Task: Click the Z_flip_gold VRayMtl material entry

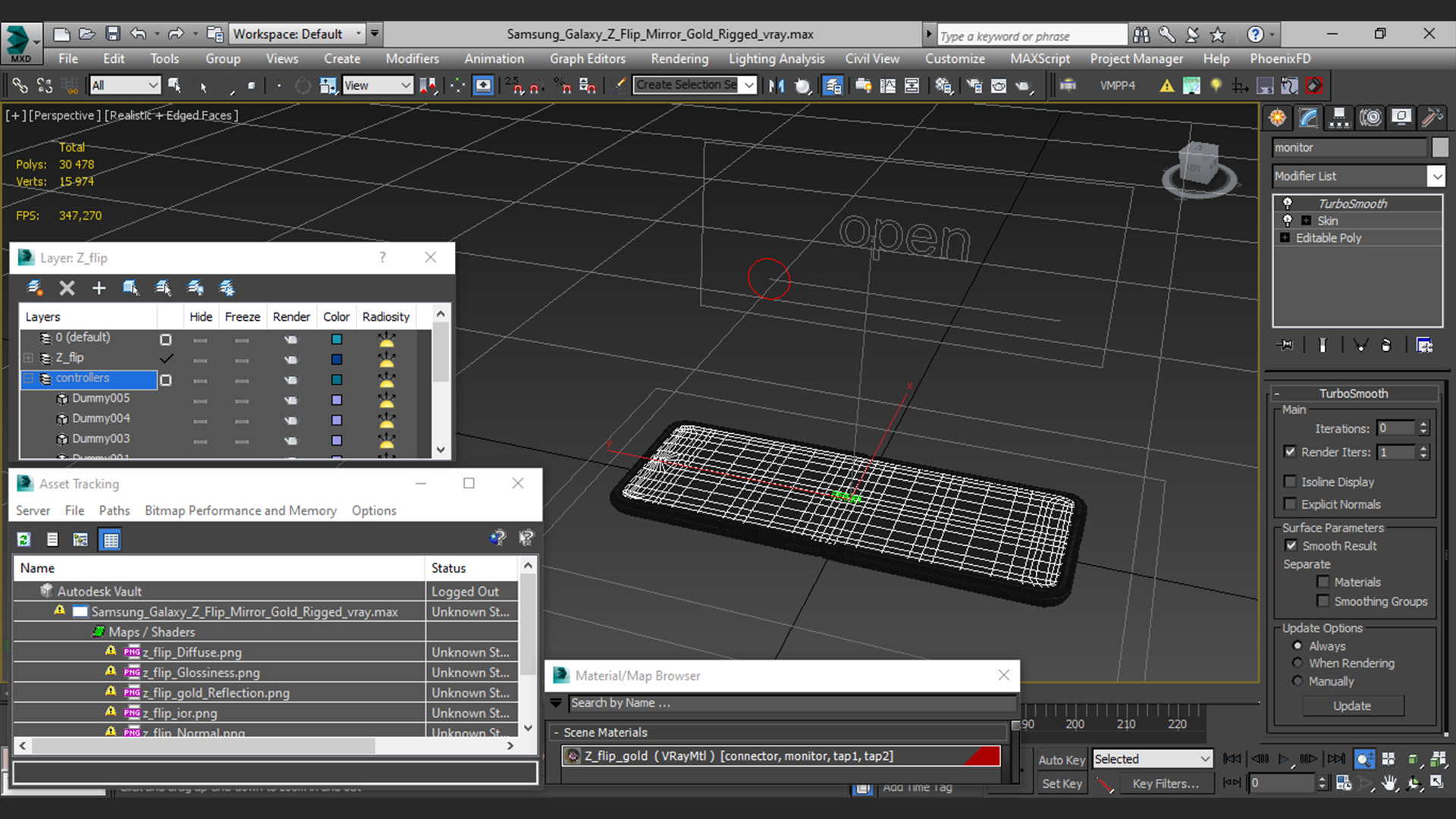Action: [x=781, y=756]
